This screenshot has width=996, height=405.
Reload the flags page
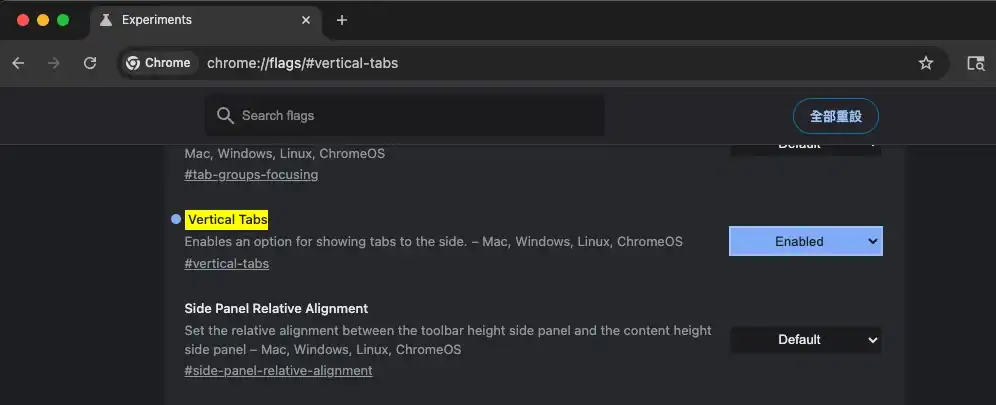90,63
